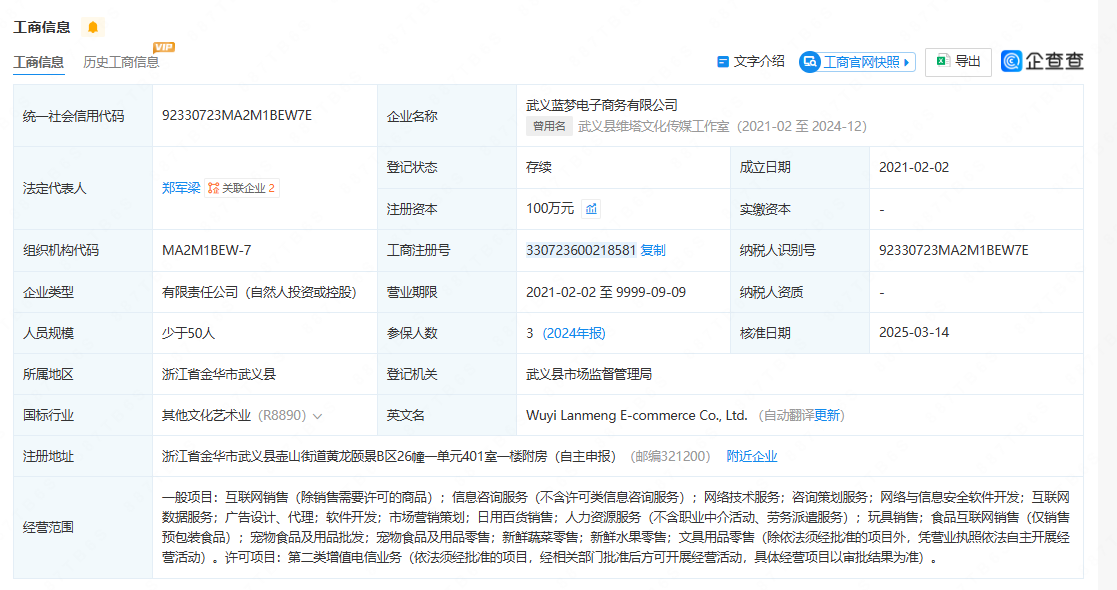The image size is (1117, 590).
Task: Click 更新 to refresh English name
Action: point(828,415)
